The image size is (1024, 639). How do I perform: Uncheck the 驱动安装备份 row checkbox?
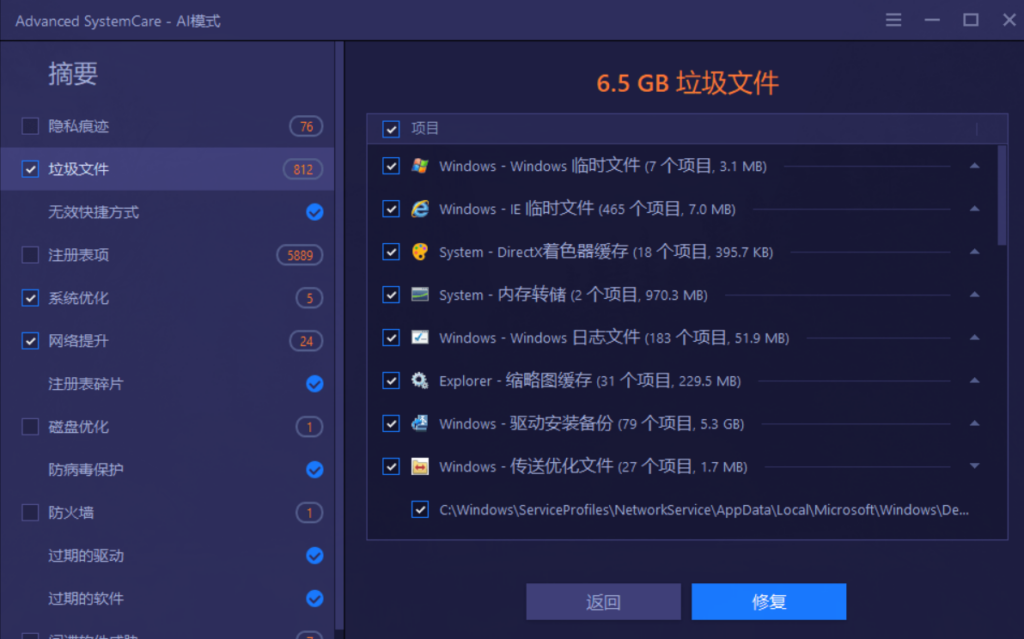(391, 423)
